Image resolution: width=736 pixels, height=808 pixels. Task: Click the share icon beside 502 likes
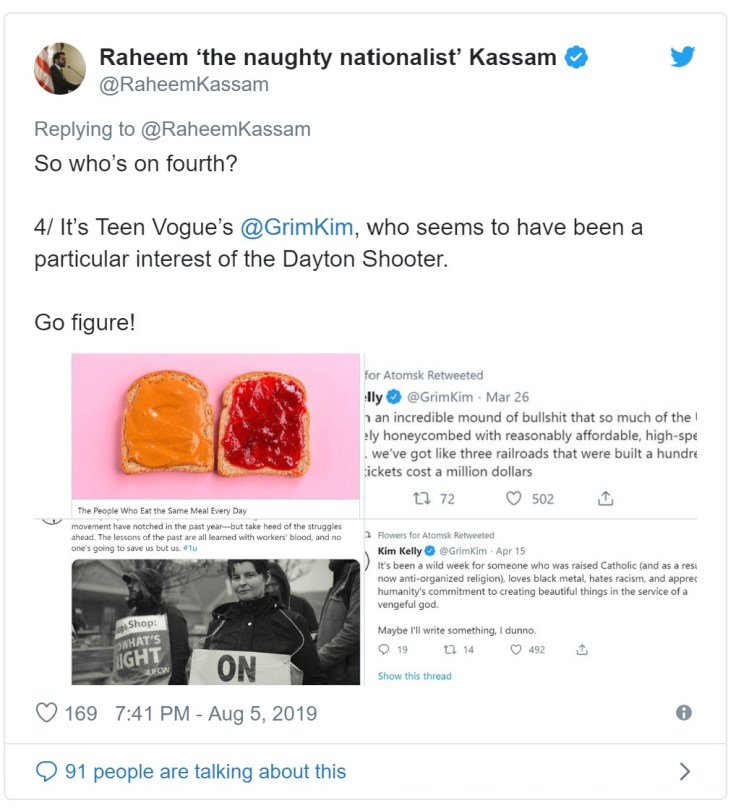pos(606,498)
